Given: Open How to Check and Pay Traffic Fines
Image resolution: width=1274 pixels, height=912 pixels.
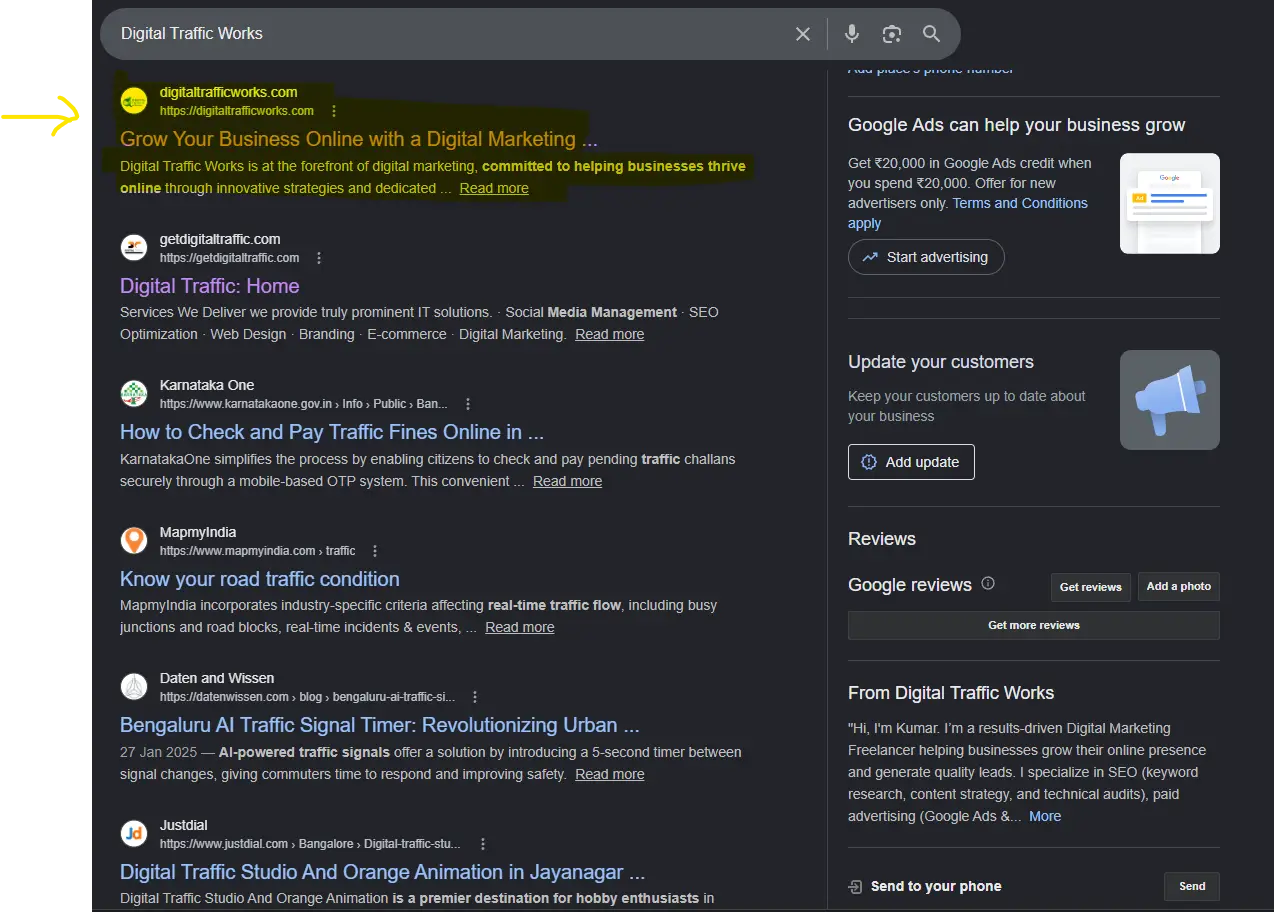Looking at the screenshot, I should tap(332, 432).
